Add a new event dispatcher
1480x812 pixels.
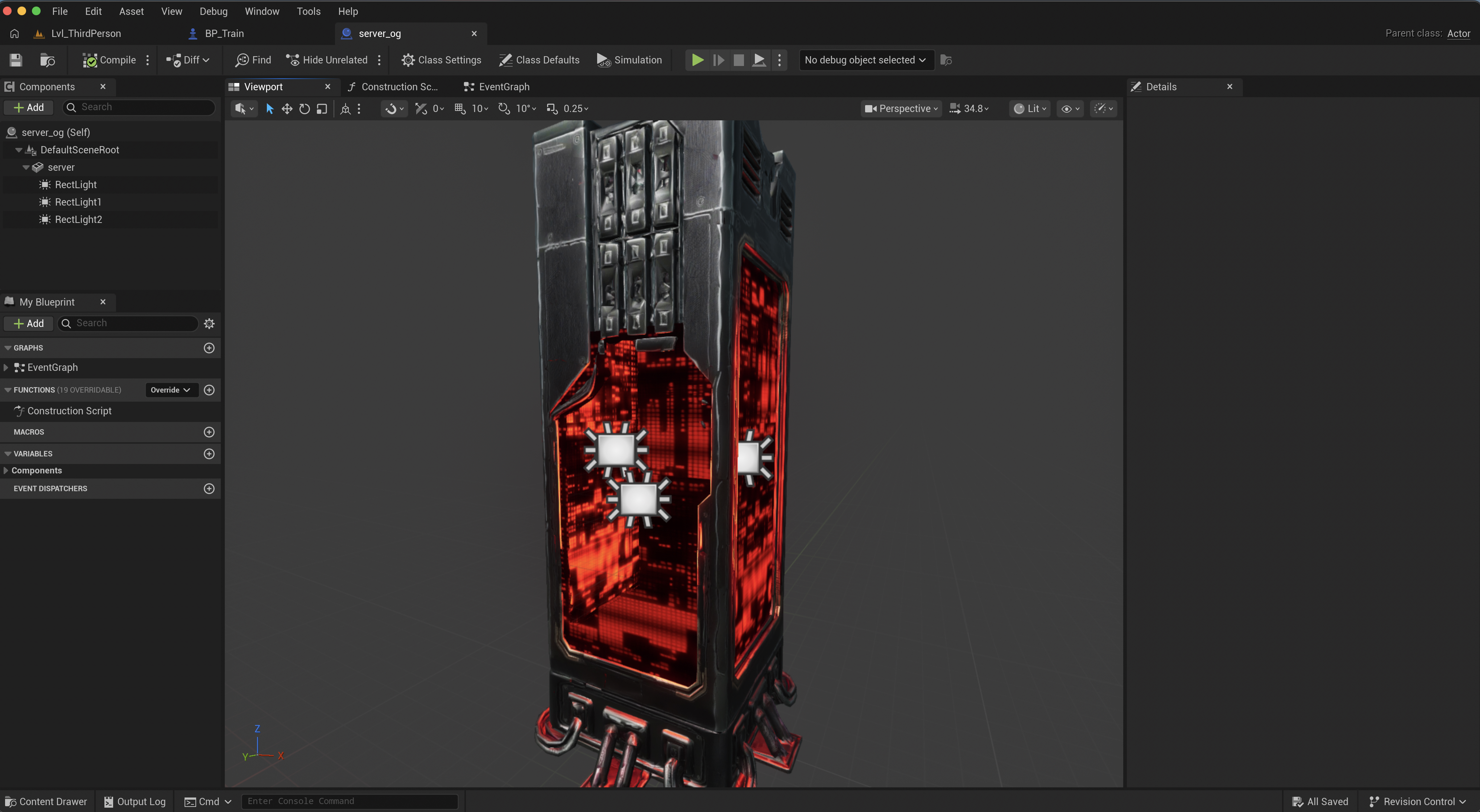point(209,489)
